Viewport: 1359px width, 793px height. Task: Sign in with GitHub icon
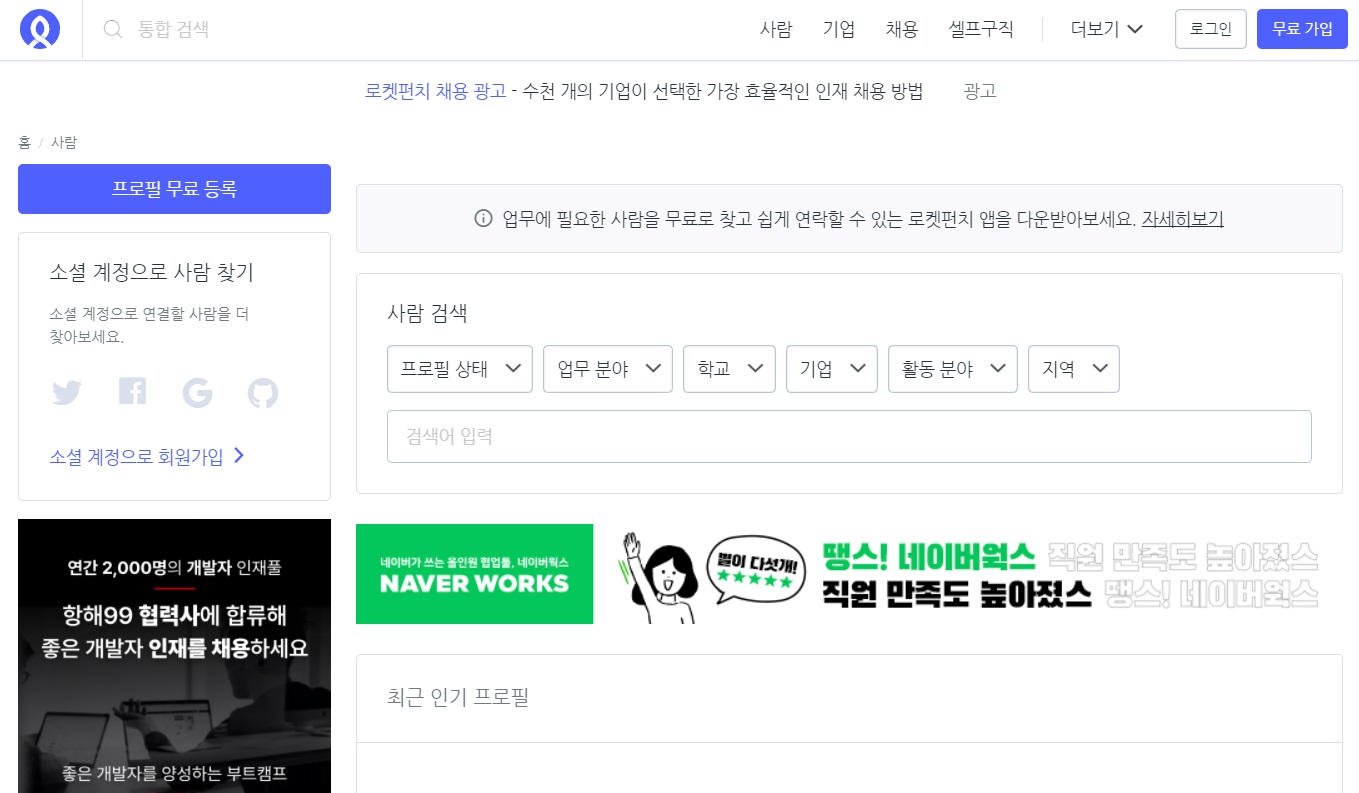pyautogui.click(x=263, y=393)
